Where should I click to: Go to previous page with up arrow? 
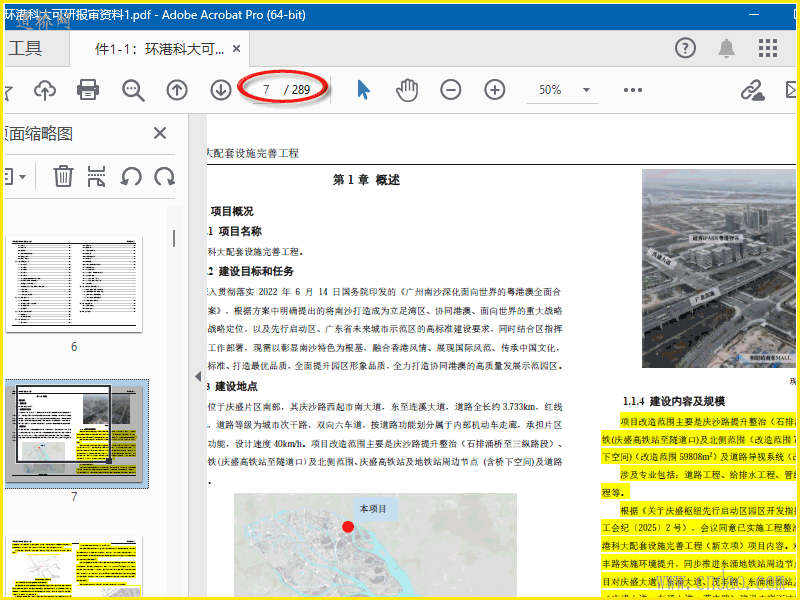(177, 90)
